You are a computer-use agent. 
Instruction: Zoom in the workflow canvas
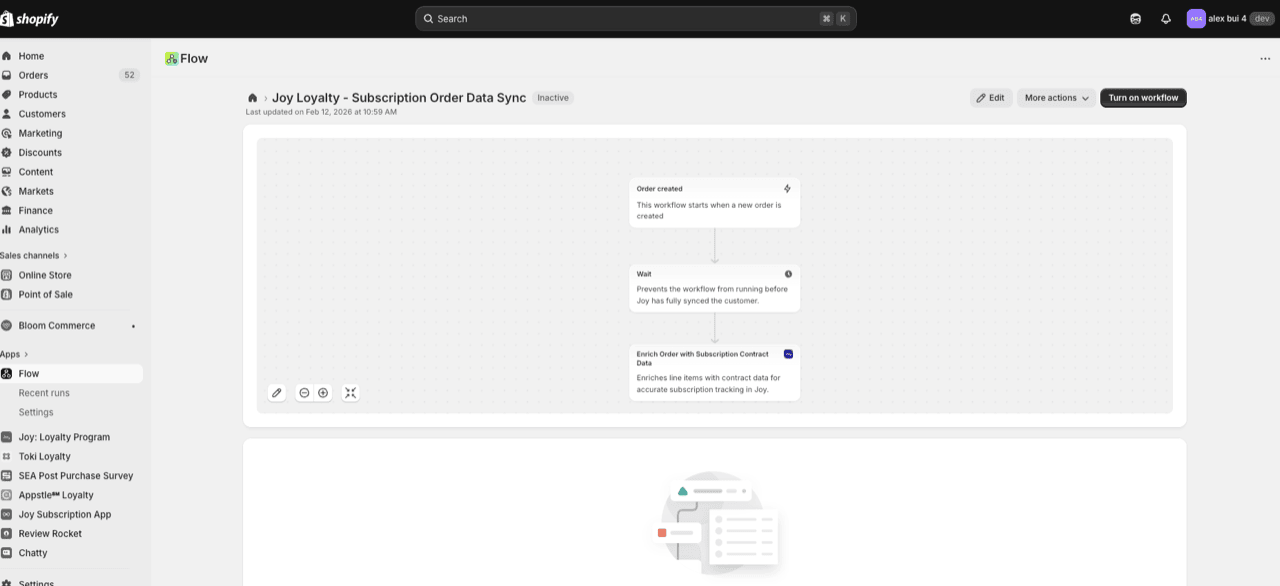point(323,393)
